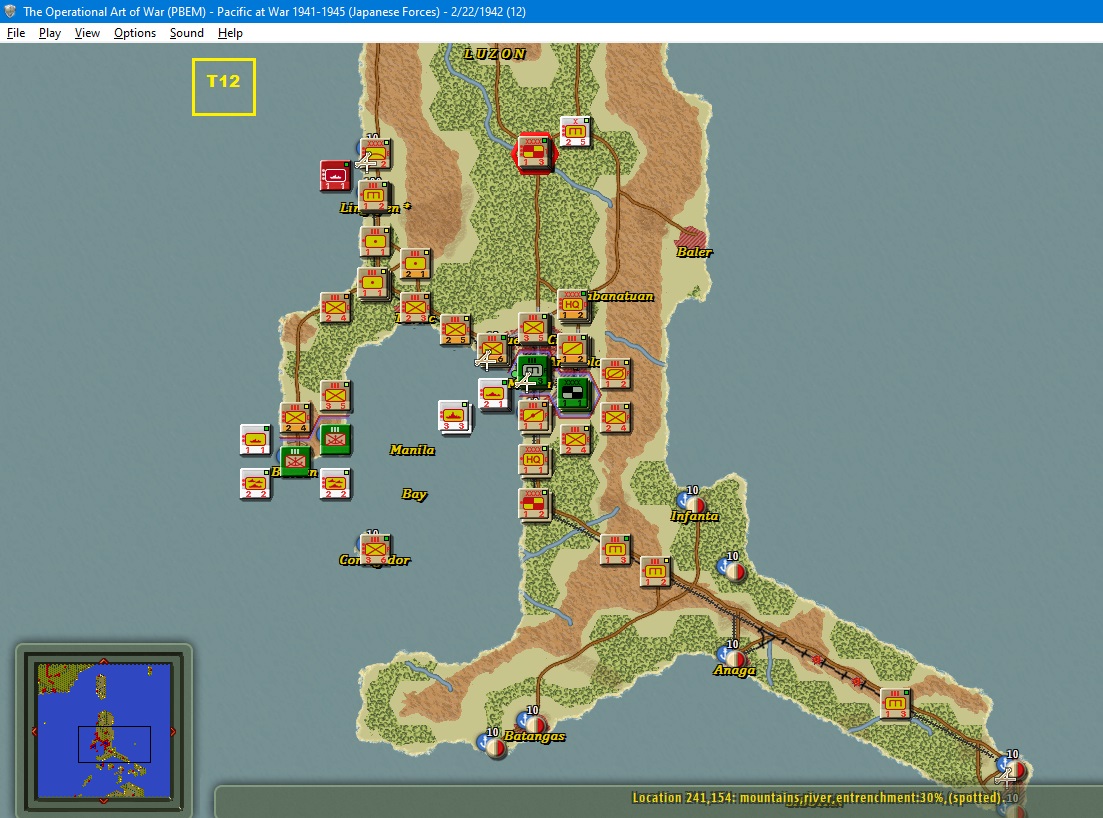Viewport: 1103px width, 818px height.
Task: Select the infantry 2-3 counter
Action: 415,307
